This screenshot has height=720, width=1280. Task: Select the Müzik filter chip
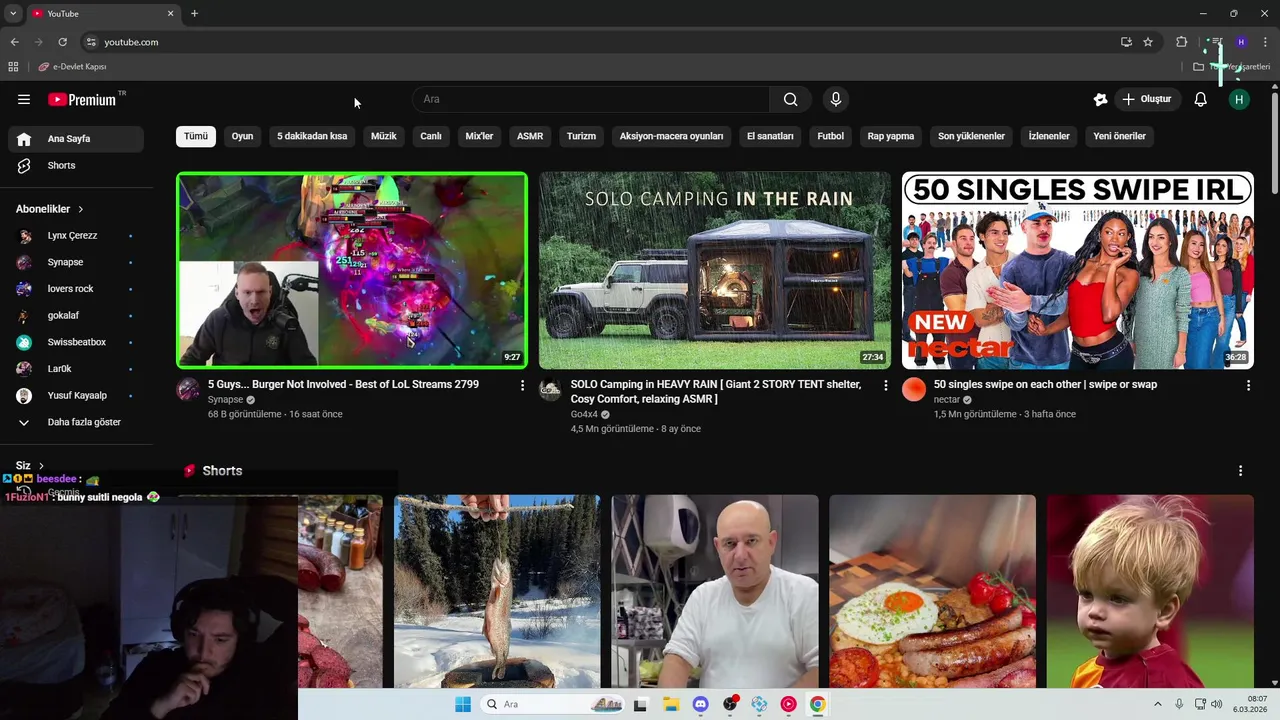[x=384, y=136]
